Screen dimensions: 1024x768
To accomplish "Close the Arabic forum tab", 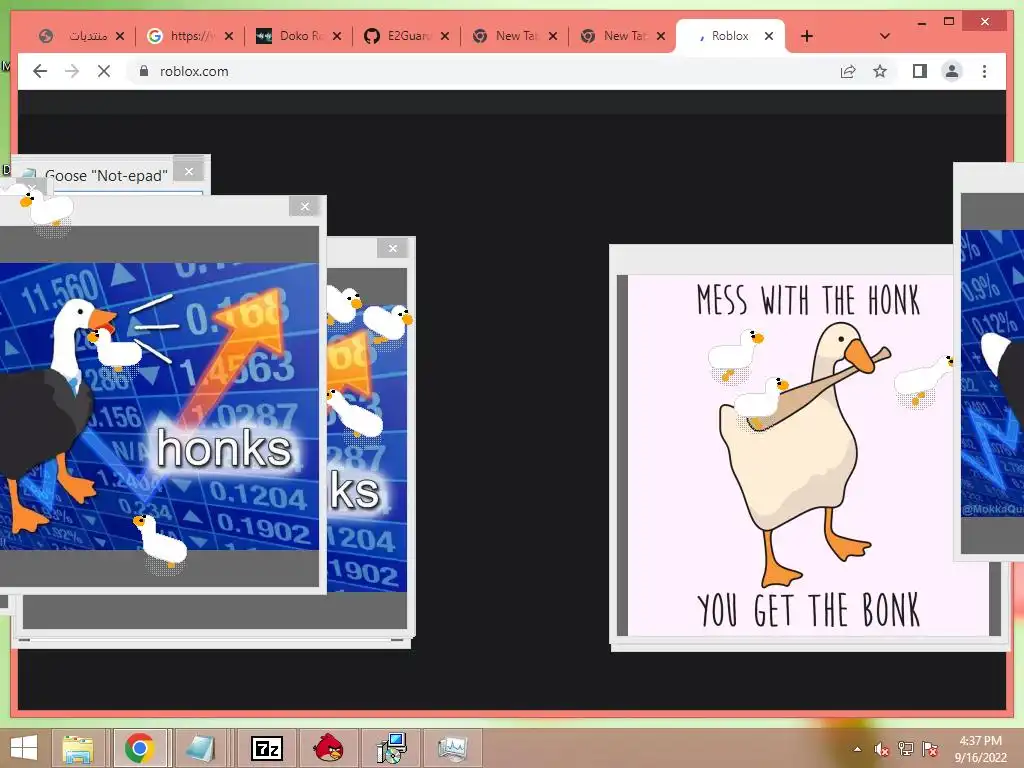I will (120, 36).
